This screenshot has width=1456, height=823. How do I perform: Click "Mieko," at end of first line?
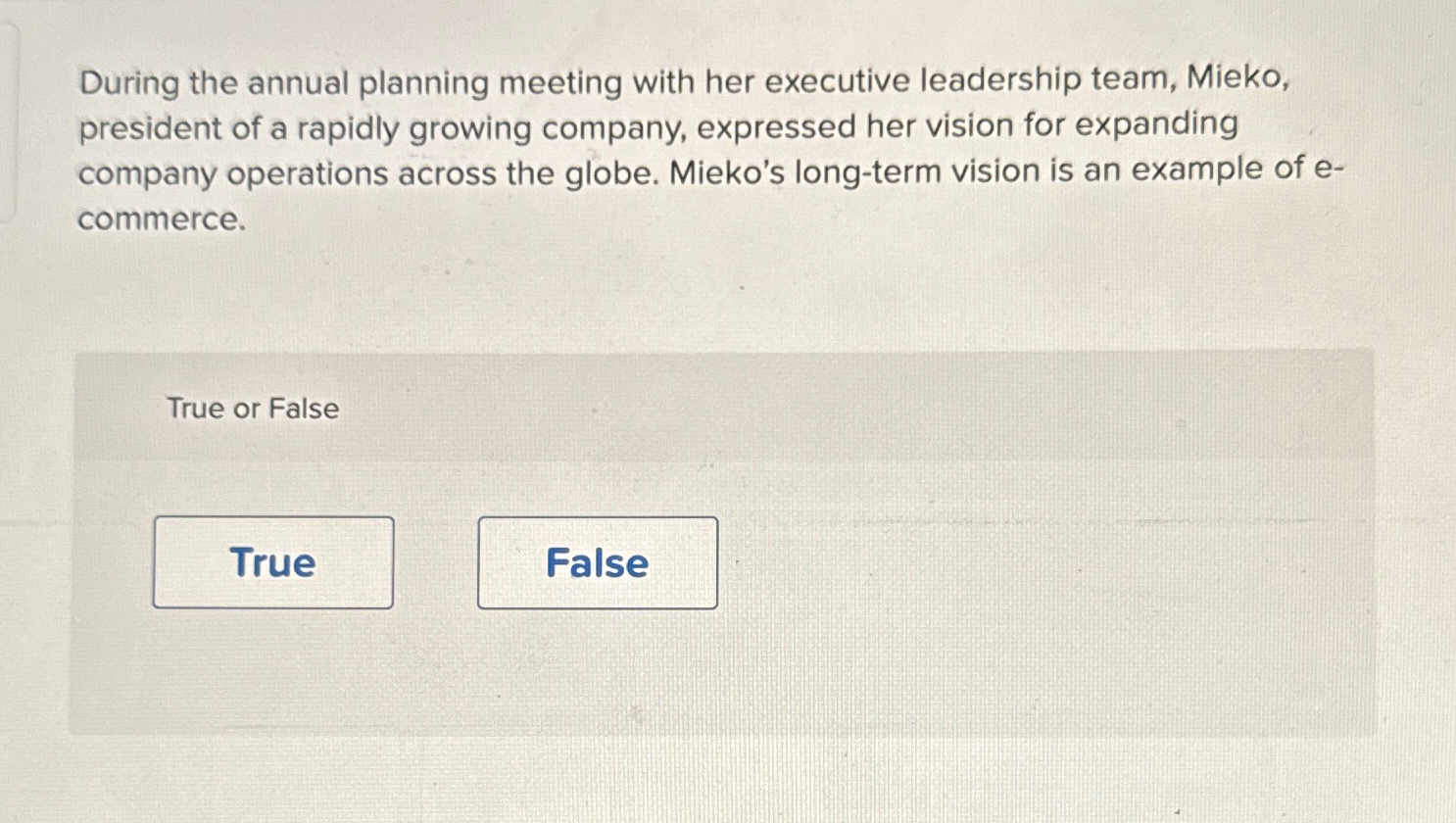point(1238,77)
